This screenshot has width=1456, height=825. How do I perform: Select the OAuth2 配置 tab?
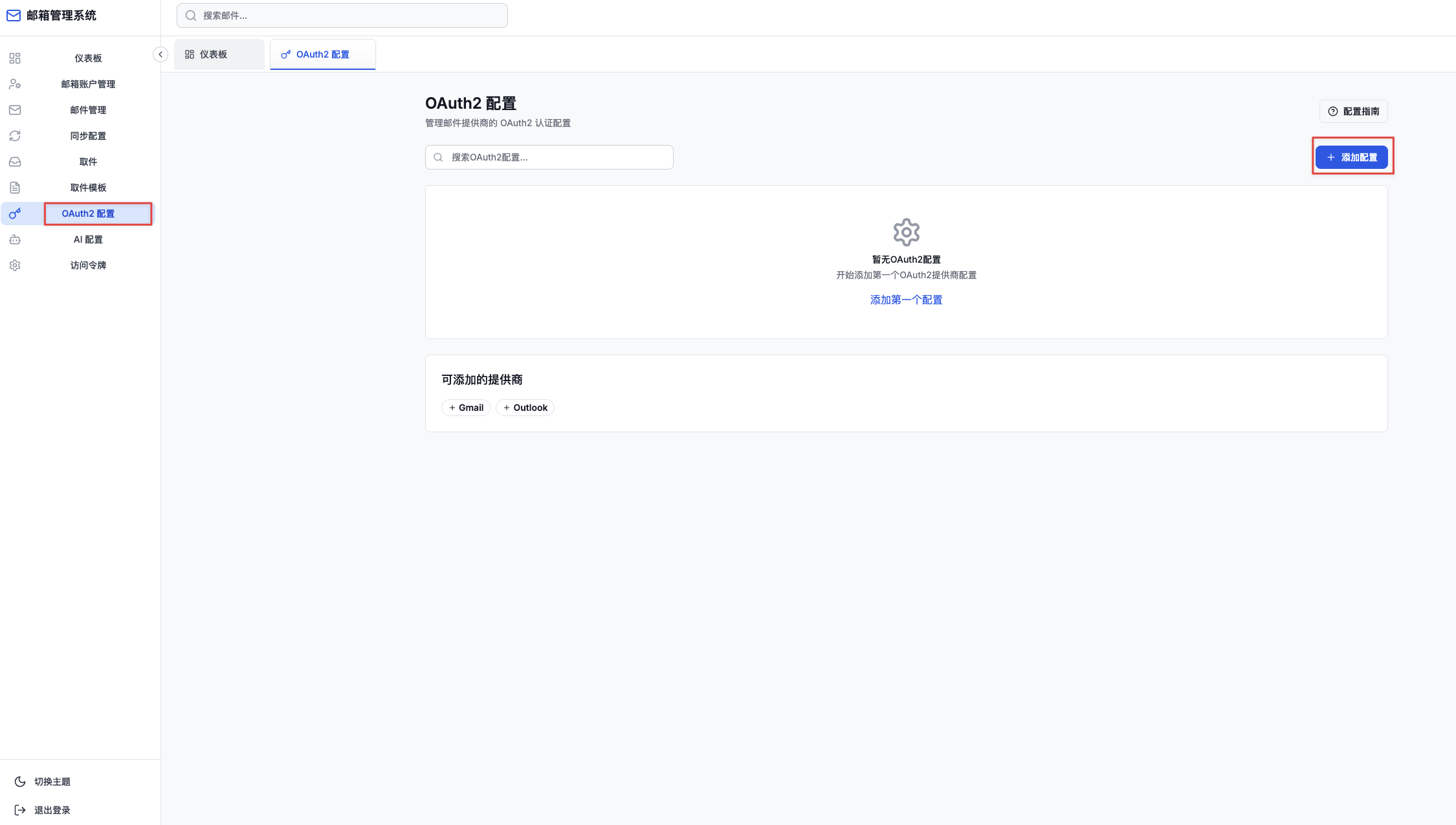click(323, 54)
